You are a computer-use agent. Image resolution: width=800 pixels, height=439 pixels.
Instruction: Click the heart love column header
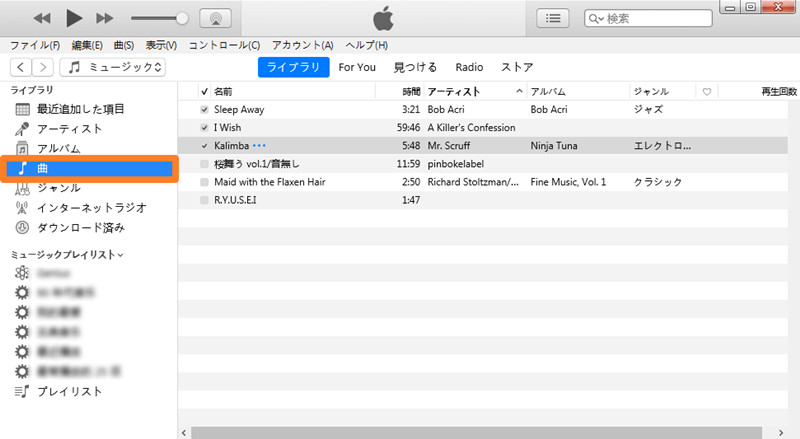point(707,92)
